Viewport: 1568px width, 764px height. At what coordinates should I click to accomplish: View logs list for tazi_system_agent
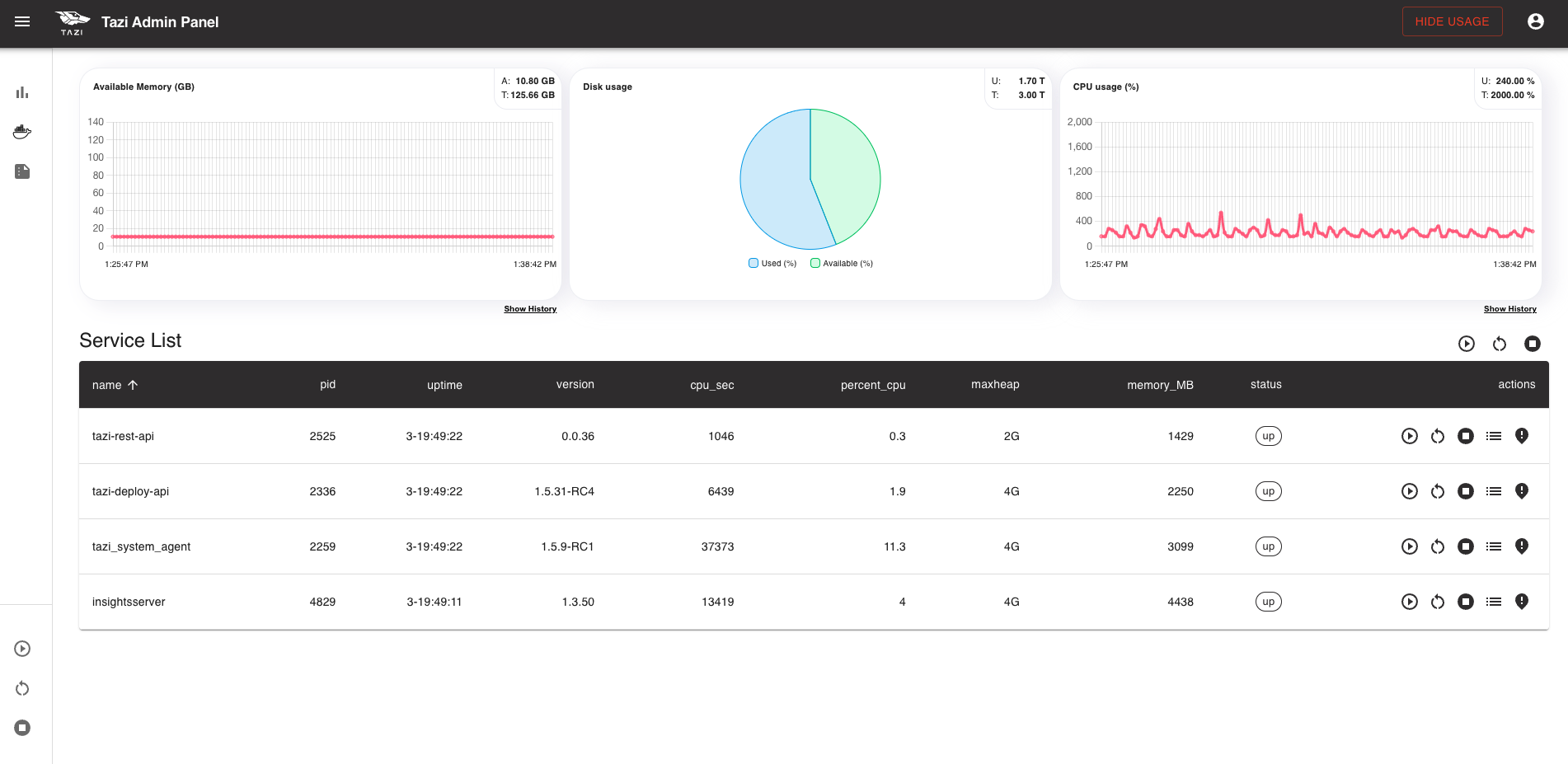click(1494, 546)
